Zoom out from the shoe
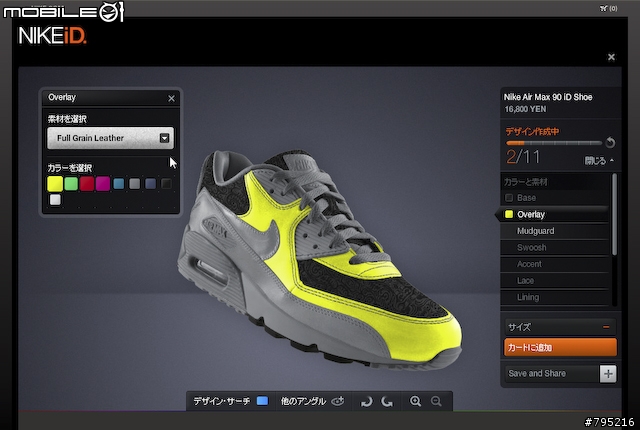 tap(436, 401)
